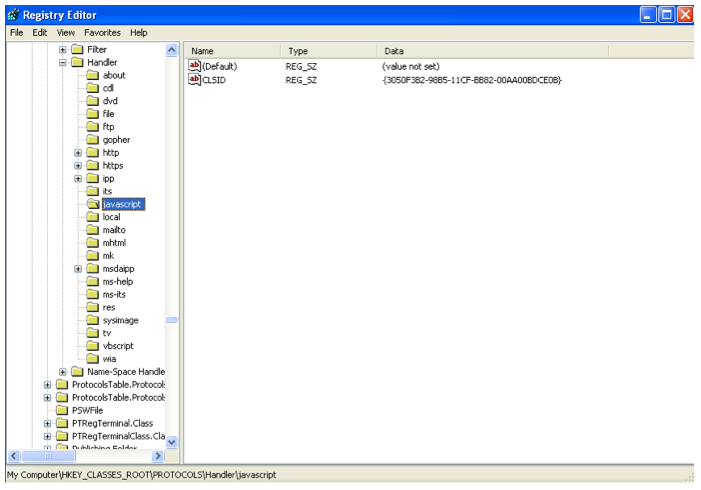Click the Handler folder icon

(x=77, y=62)
